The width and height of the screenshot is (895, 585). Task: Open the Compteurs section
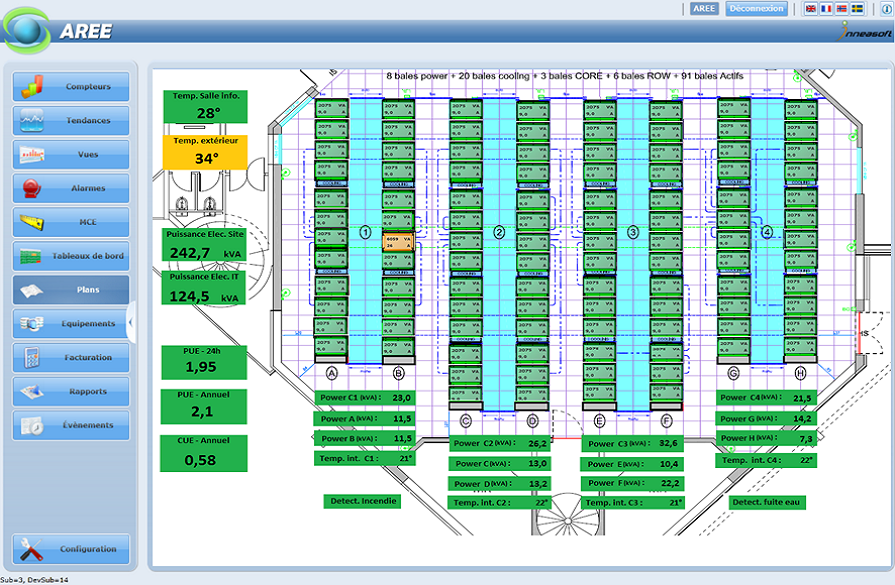71,87
